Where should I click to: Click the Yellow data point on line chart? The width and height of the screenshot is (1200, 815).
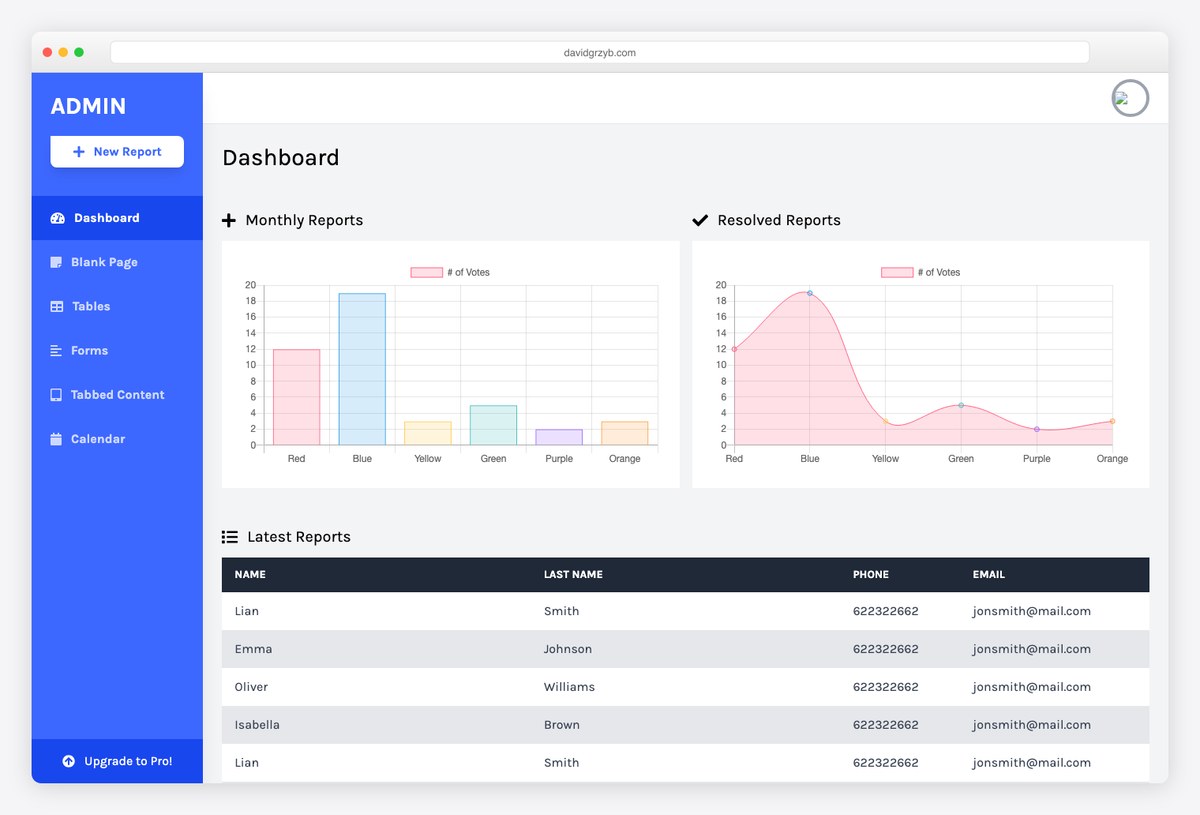pyautogui.click(x=885, y=421)
